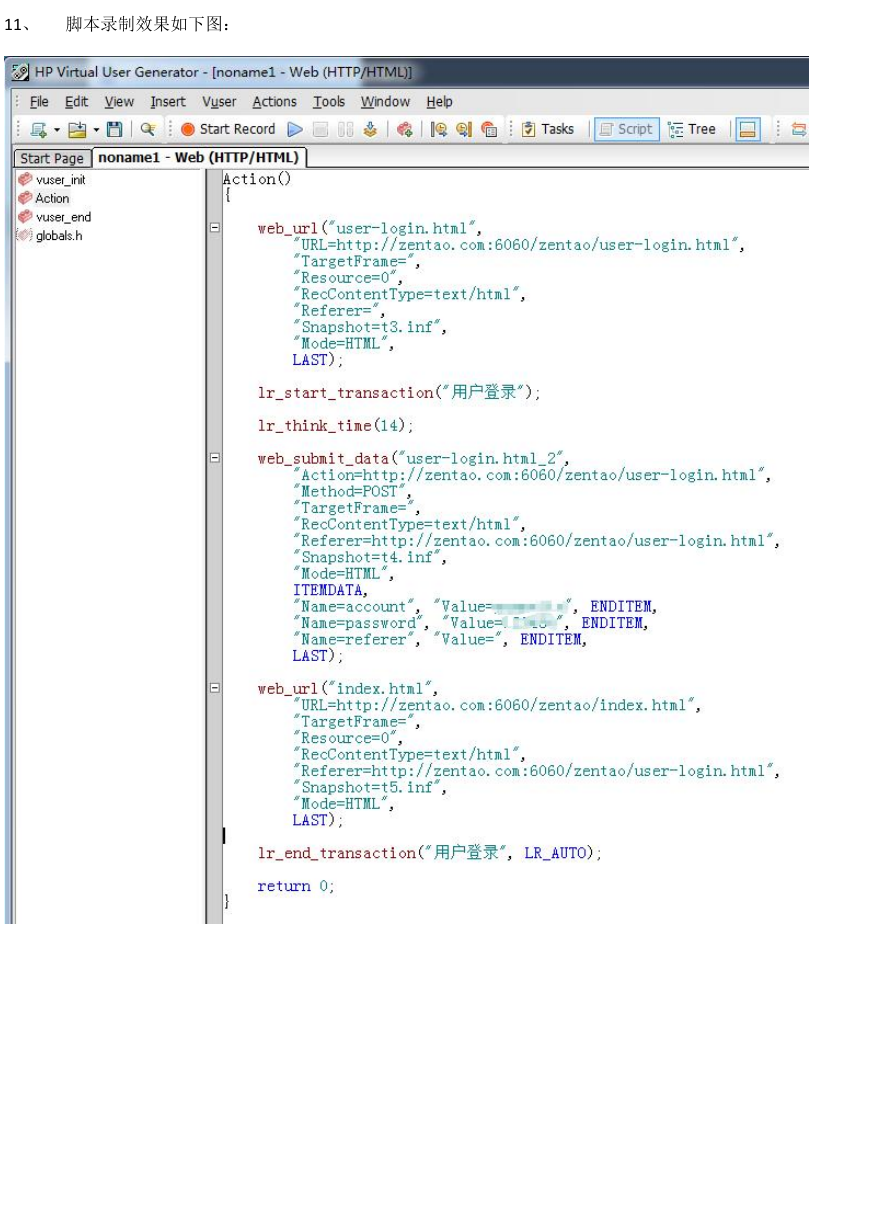This screenshot has height=1228, width=869.
Task: Click the Open Script folder icon
Action: tap(77, 129)
